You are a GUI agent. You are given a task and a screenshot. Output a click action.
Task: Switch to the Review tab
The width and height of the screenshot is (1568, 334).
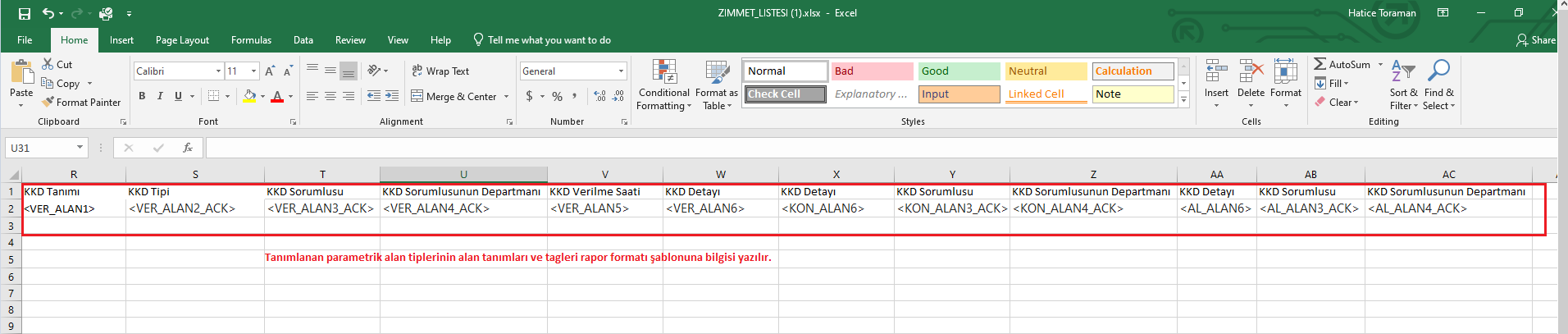(350, 40)
